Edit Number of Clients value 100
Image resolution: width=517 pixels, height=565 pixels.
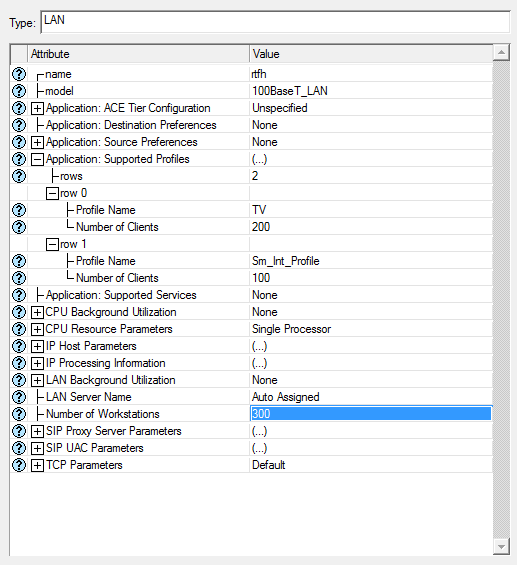click(371, 278)
